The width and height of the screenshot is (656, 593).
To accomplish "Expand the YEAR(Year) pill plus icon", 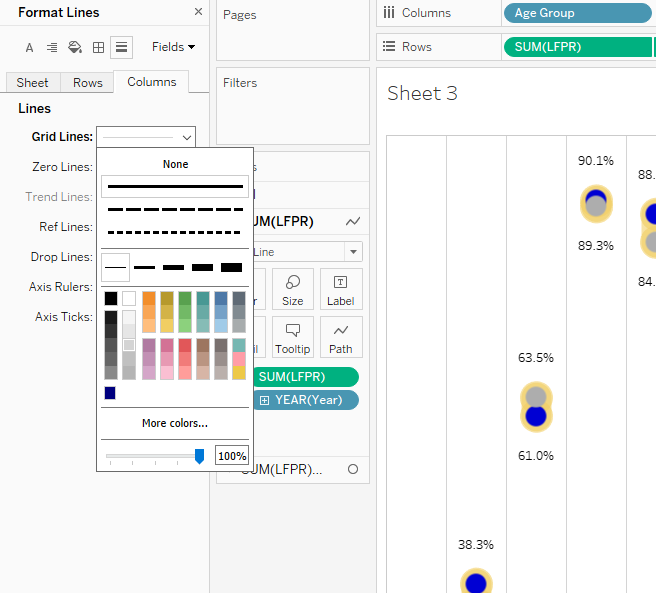I will (x=264, y=400).
